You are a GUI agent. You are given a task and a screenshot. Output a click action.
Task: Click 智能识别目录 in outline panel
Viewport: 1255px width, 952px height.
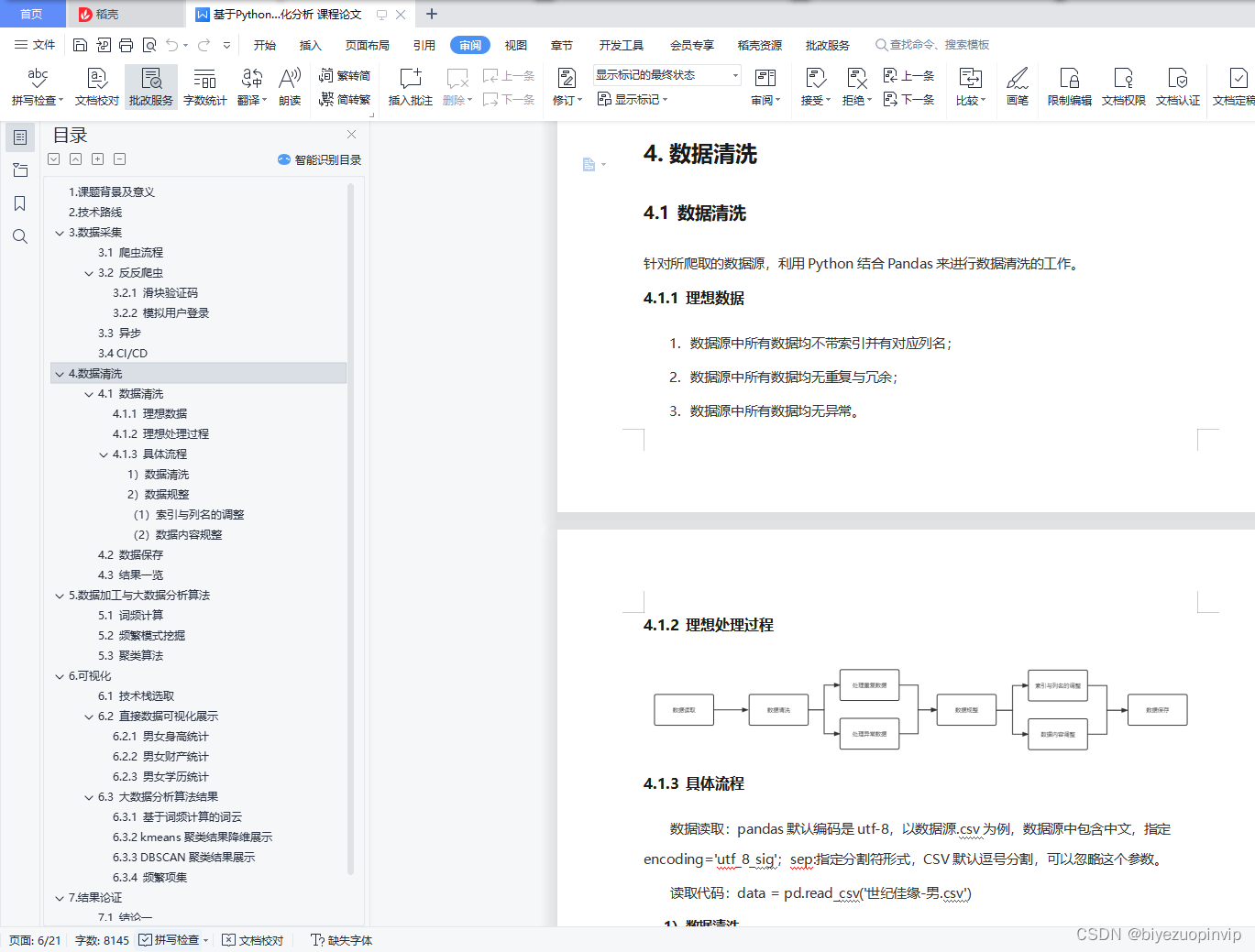320,159
